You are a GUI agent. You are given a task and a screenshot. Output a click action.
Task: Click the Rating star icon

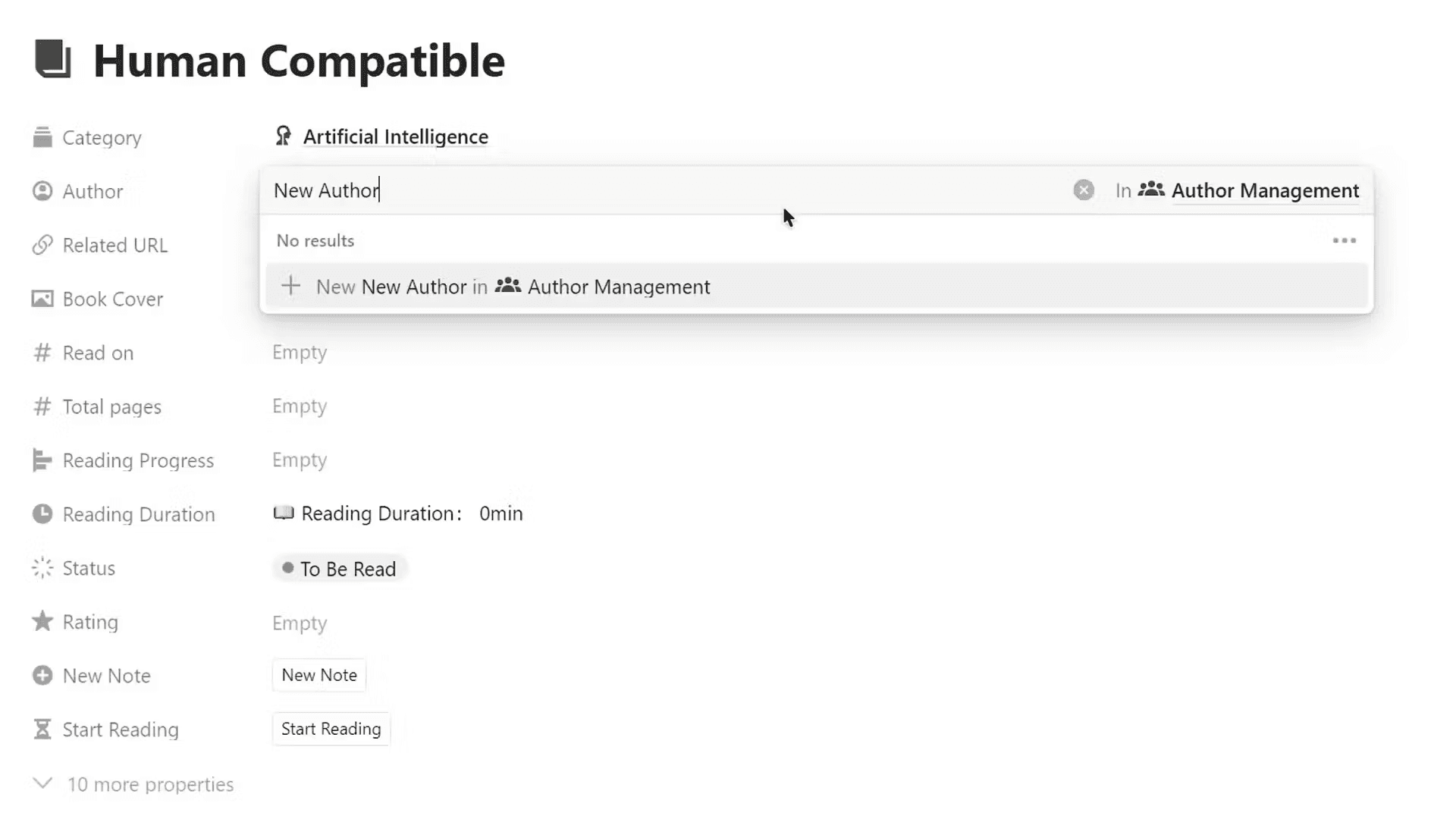point(42,621)
